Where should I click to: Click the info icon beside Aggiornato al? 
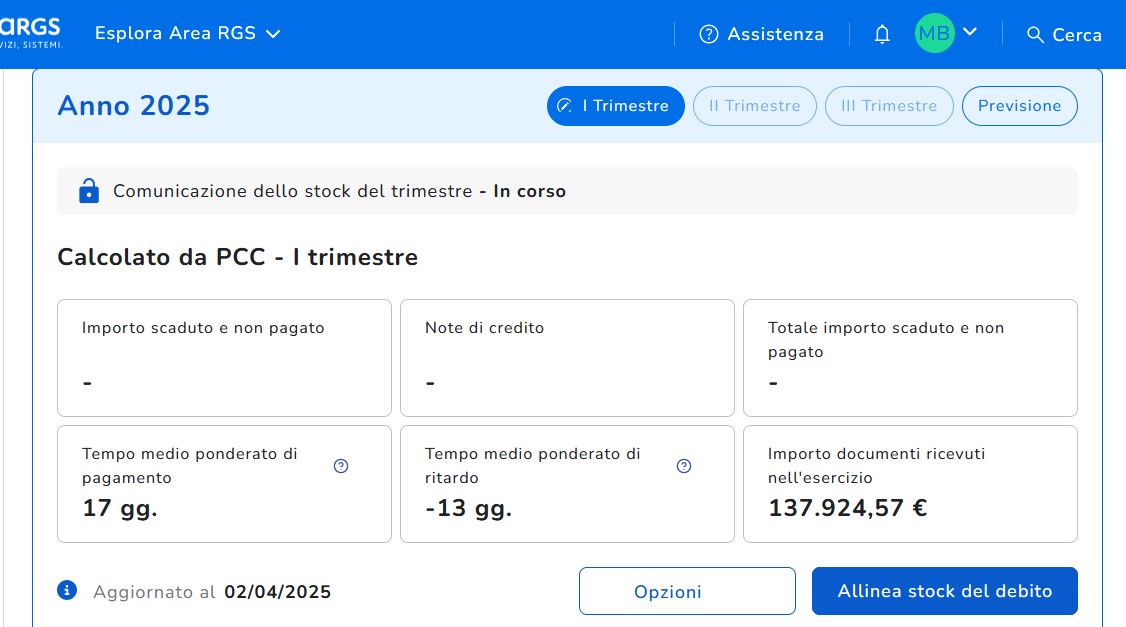click(x=68, y=590)
